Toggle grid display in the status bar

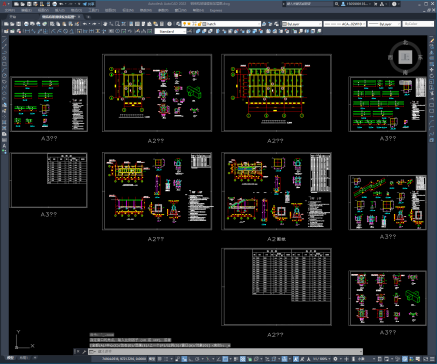160,359
